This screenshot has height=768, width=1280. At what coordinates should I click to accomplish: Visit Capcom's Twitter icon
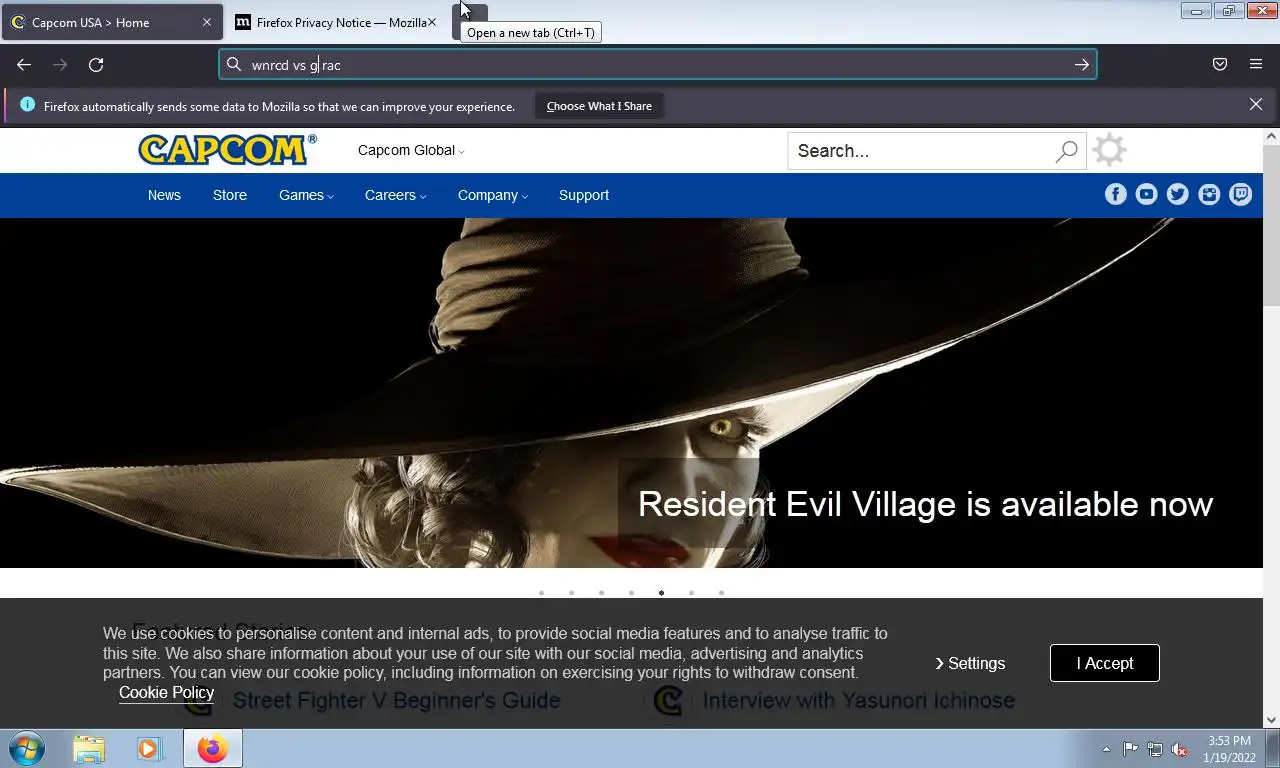[1178, 195]
